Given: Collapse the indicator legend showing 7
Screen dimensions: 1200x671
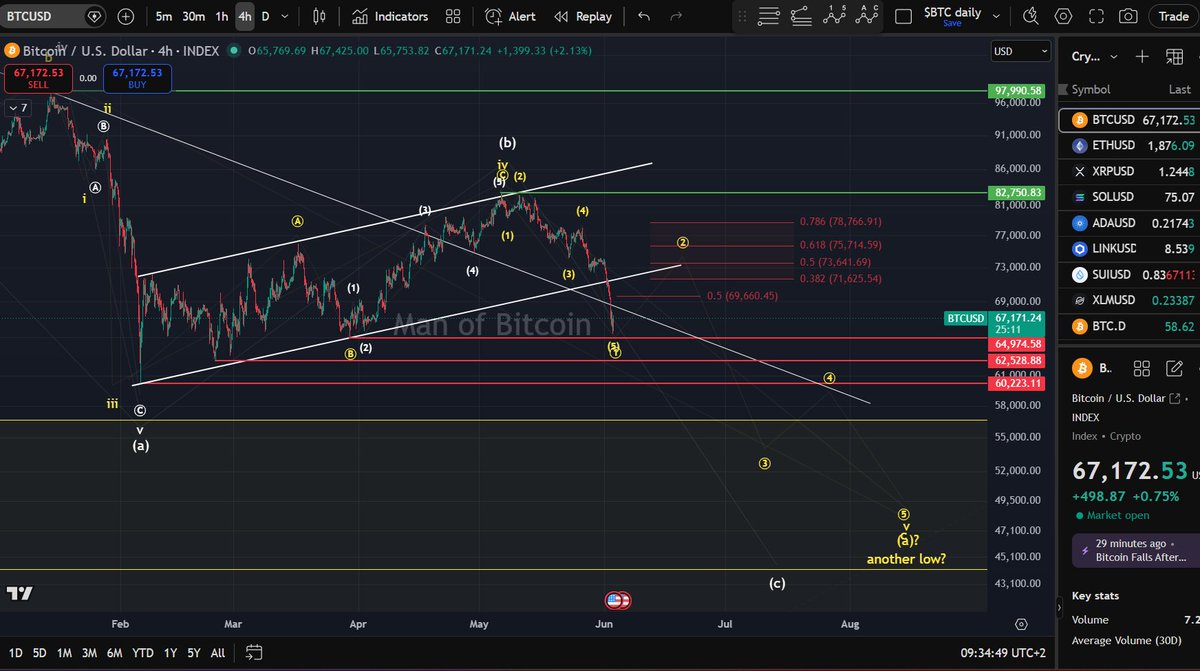Looking at the screenshot, I should tap(17, 107).
